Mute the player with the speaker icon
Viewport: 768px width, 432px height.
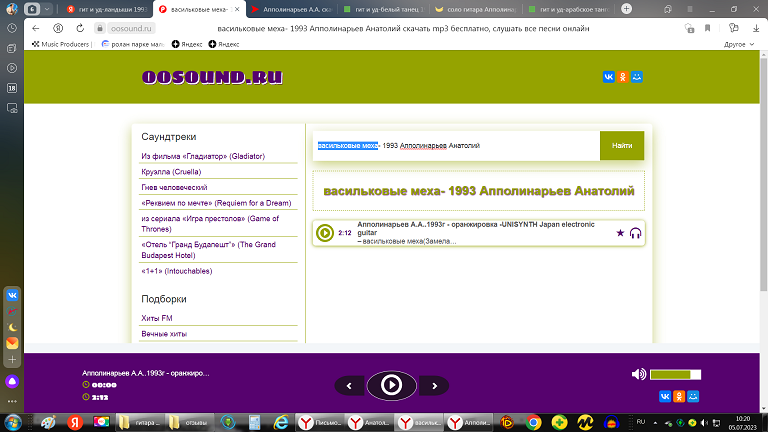639,375
